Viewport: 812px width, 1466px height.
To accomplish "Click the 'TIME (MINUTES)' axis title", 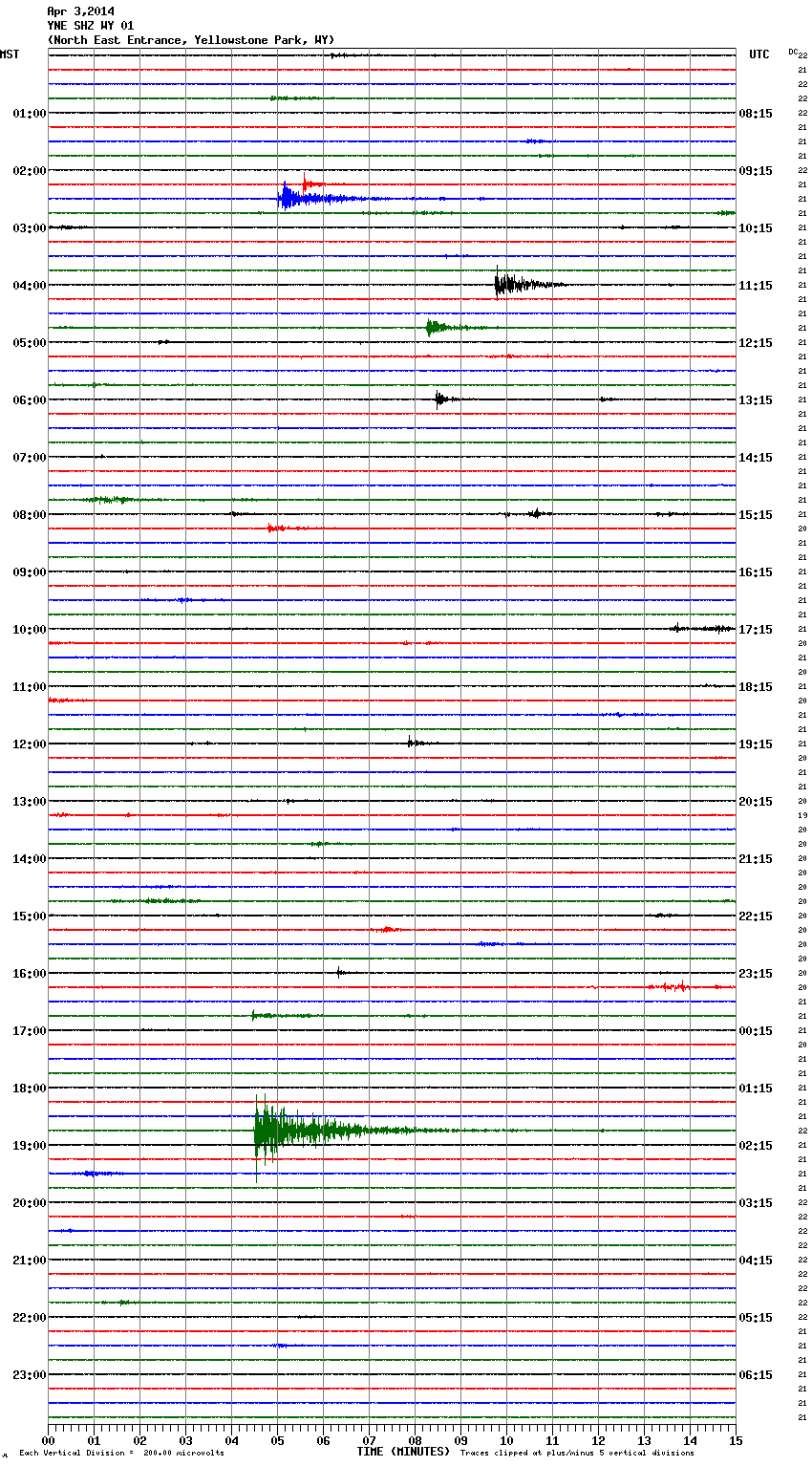I will coord(403,1452).
